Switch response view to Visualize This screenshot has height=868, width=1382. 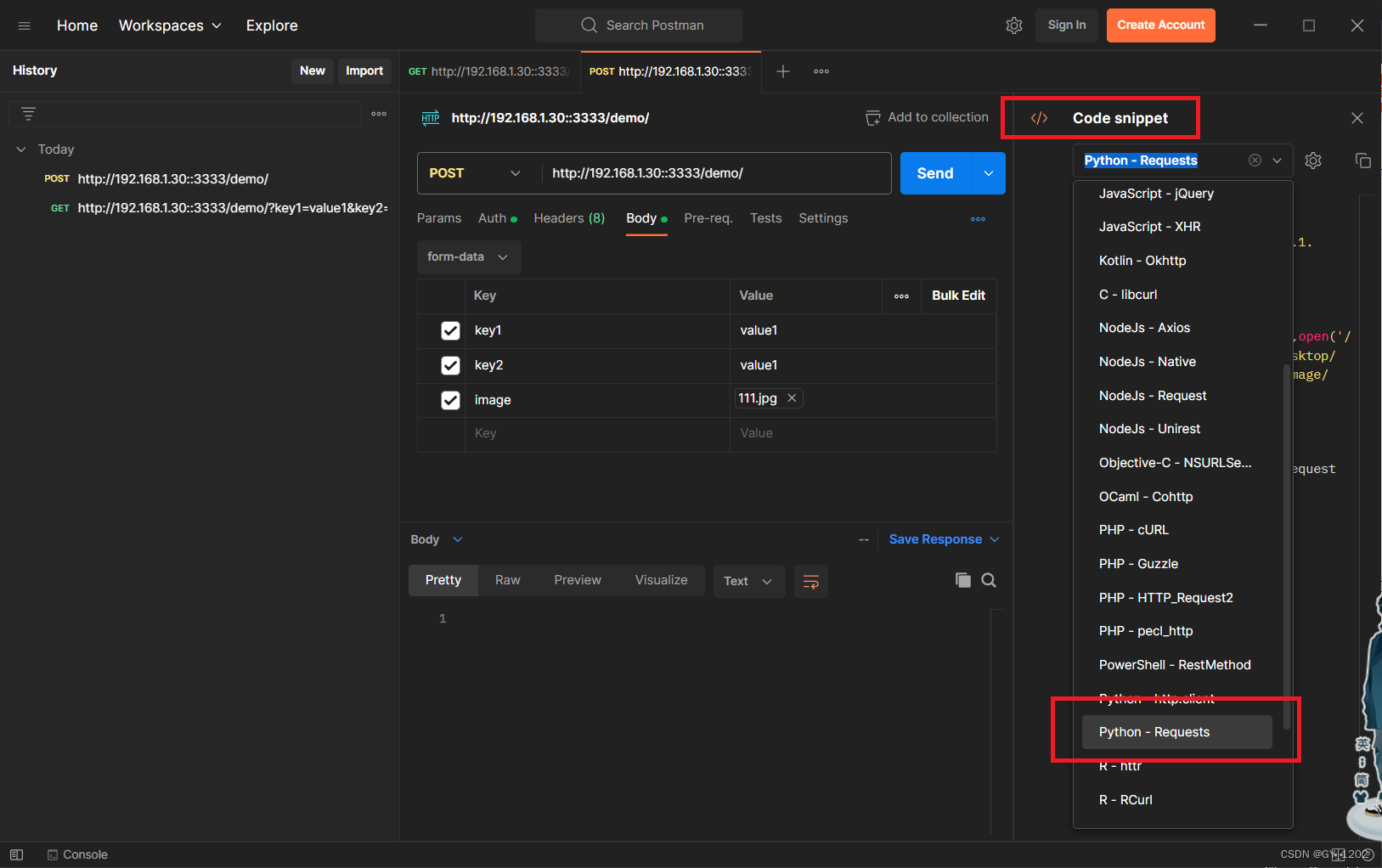(662, 581)
